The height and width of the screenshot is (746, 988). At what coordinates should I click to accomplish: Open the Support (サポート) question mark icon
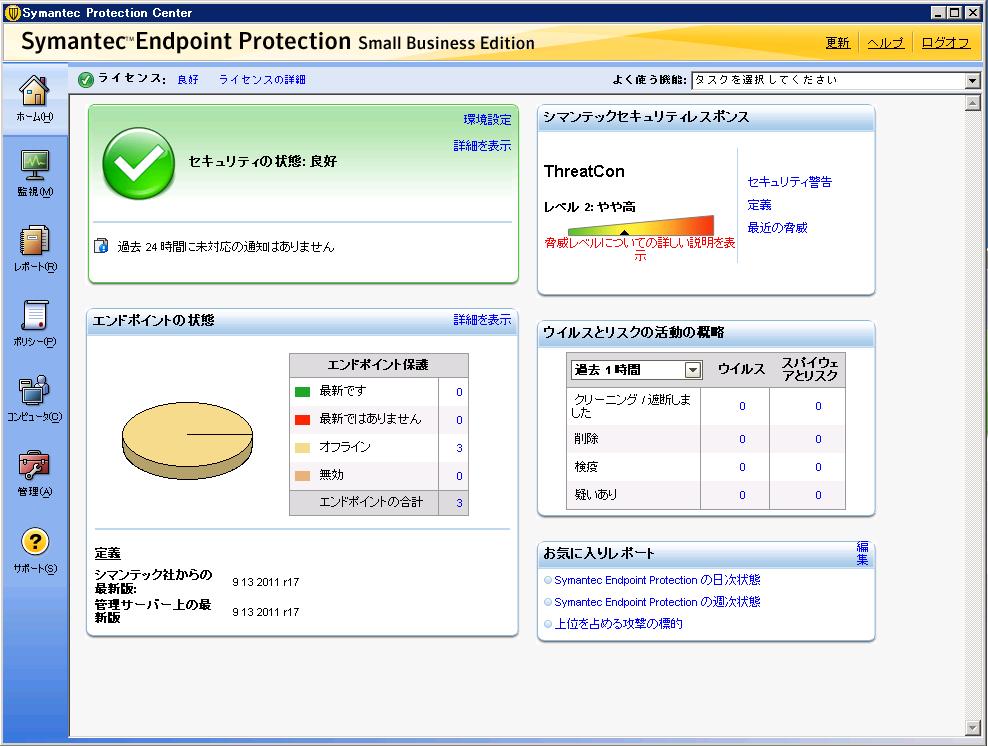point(35,541)
